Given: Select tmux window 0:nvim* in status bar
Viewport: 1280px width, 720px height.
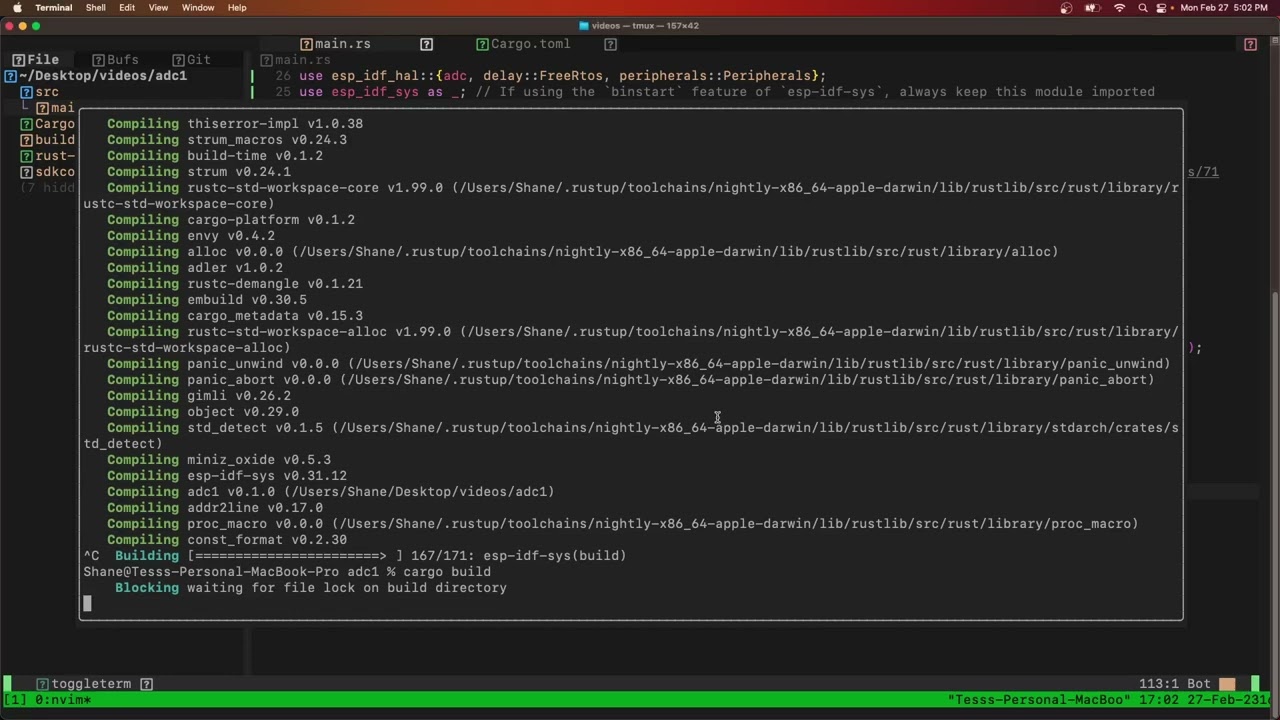Looking at the screenshot, I should 64,700.
